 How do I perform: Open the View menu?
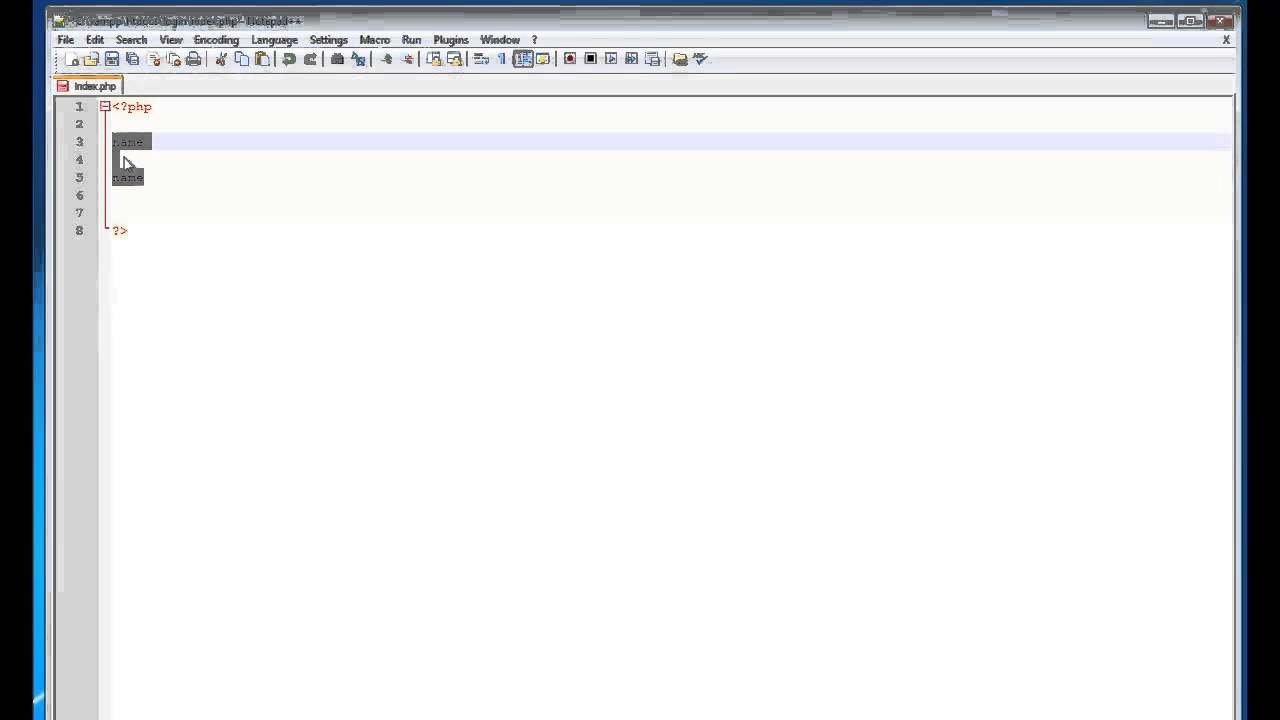point(171,40)
